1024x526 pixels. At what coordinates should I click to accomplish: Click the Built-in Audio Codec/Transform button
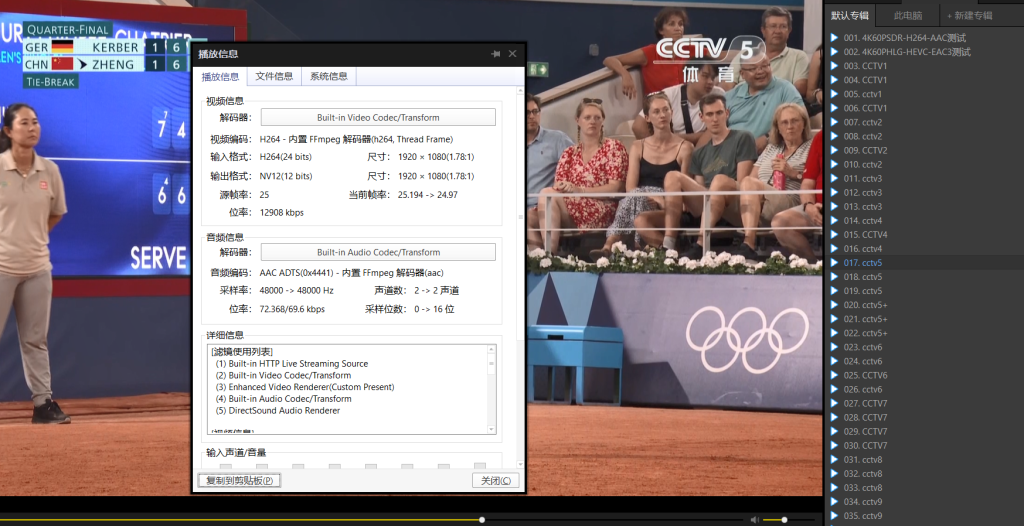378,252
